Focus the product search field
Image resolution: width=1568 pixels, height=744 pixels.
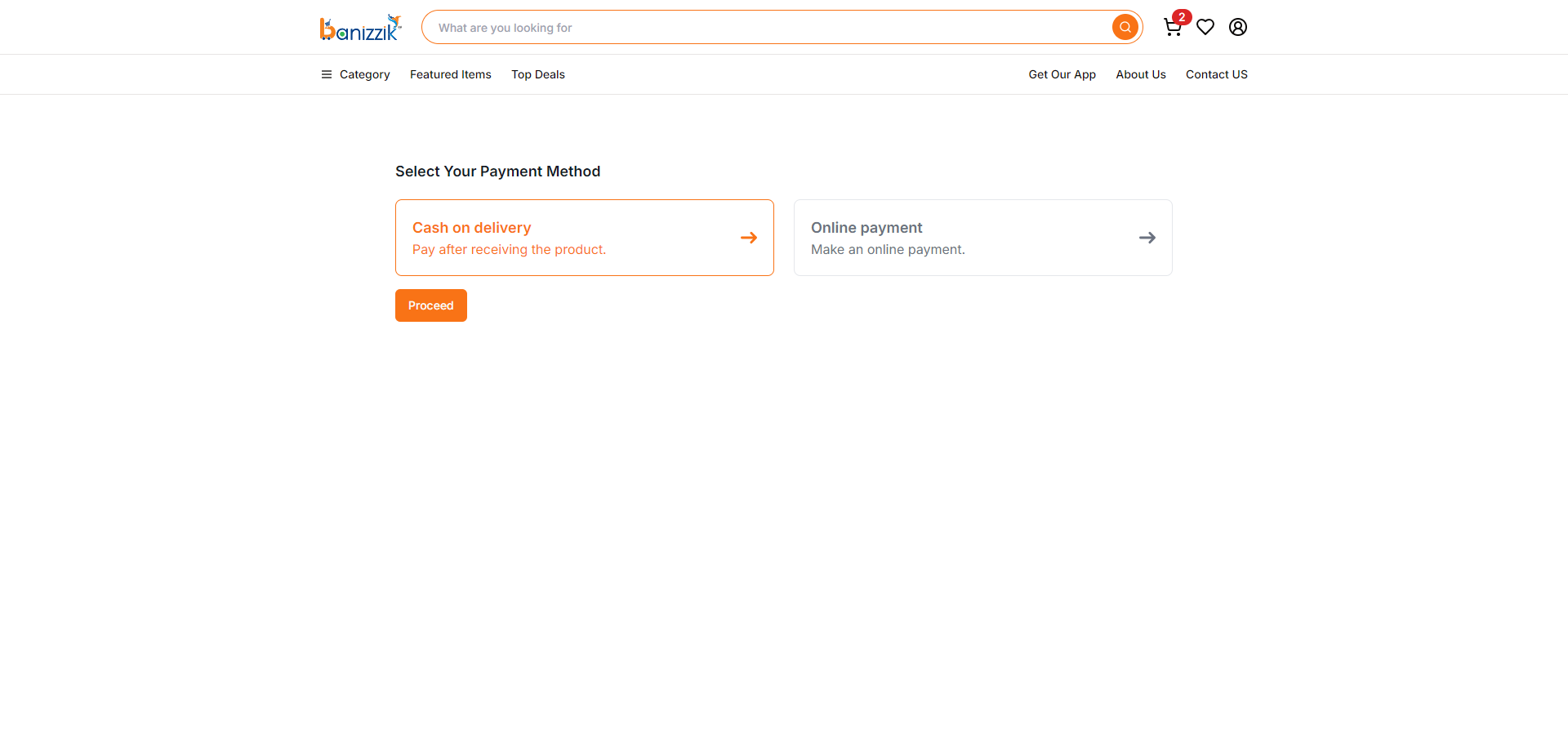(768, 27)
